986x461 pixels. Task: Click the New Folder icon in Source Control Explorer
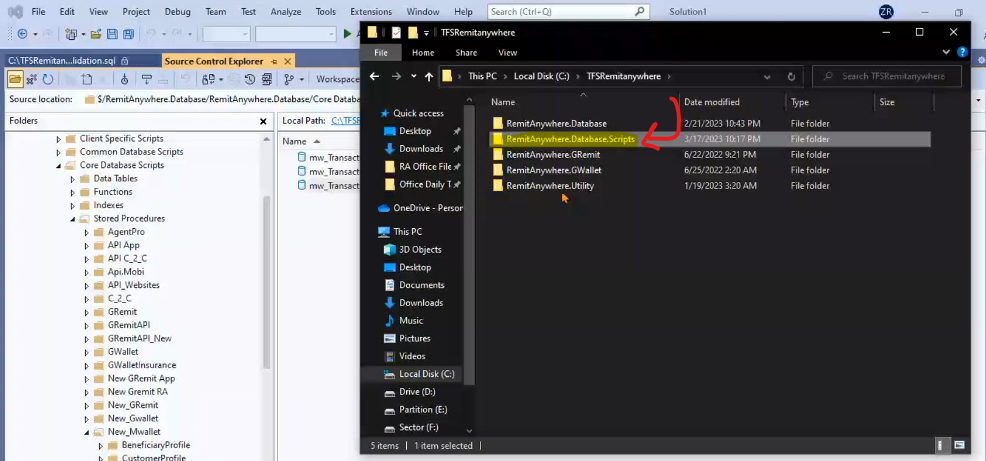pos(87,79)
